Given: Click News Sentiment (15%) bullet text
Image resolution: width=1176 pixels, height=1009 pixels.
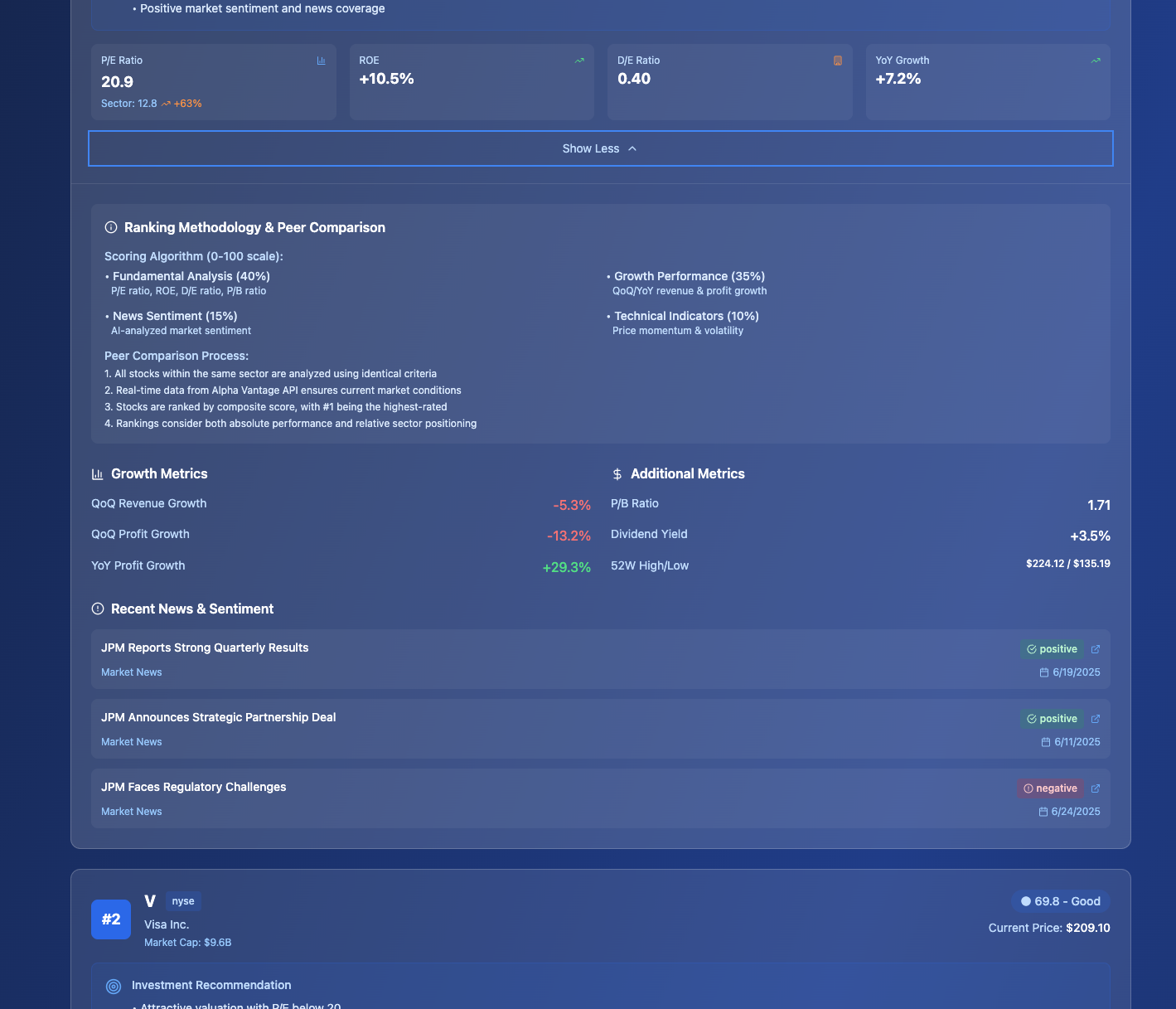Looking at the screenshot, I should pos(175,316).
